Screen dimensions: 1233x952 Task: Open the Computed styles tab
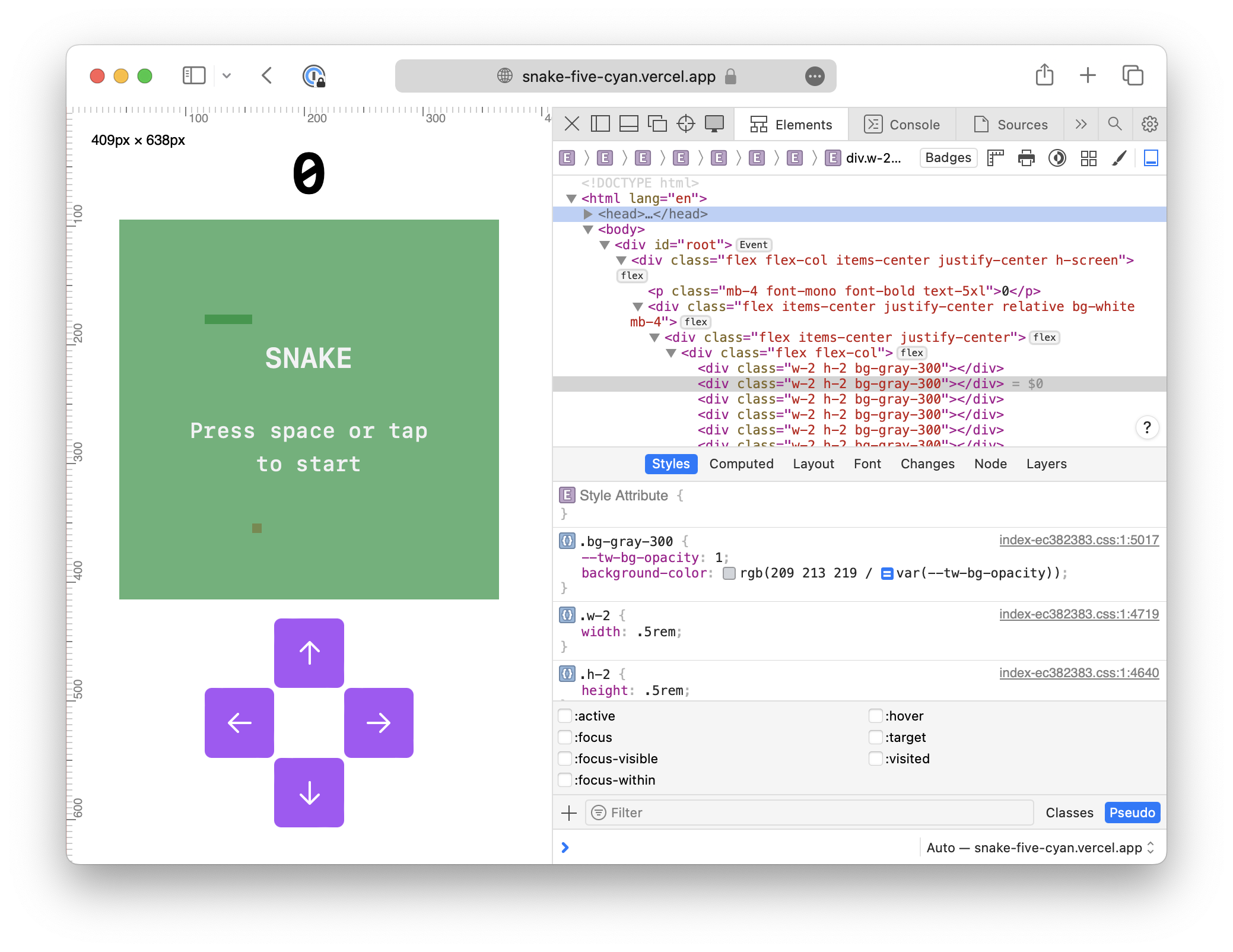(741, 463)
